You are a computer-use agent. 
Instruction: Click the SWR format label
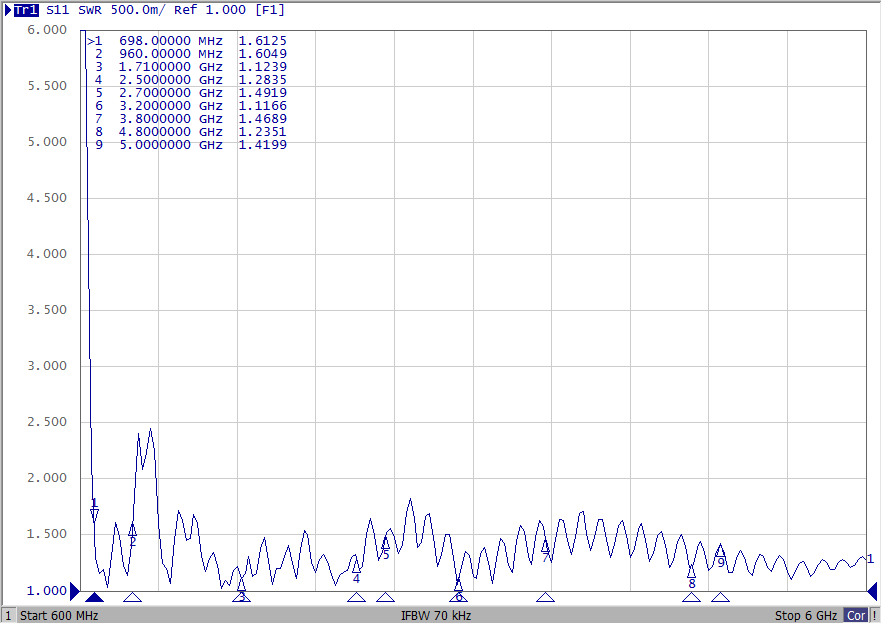pos(90,10)
